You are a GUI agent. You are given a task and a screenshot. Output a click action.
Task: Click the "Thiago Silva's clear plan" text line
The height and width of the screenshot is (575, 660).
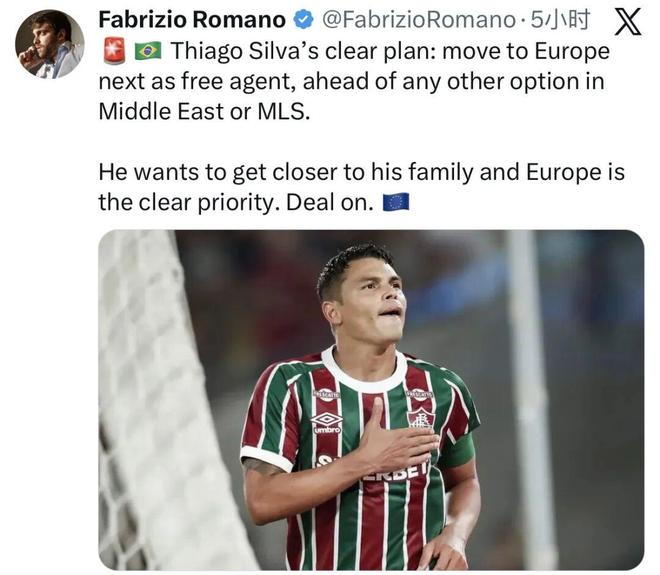(390, 50)
